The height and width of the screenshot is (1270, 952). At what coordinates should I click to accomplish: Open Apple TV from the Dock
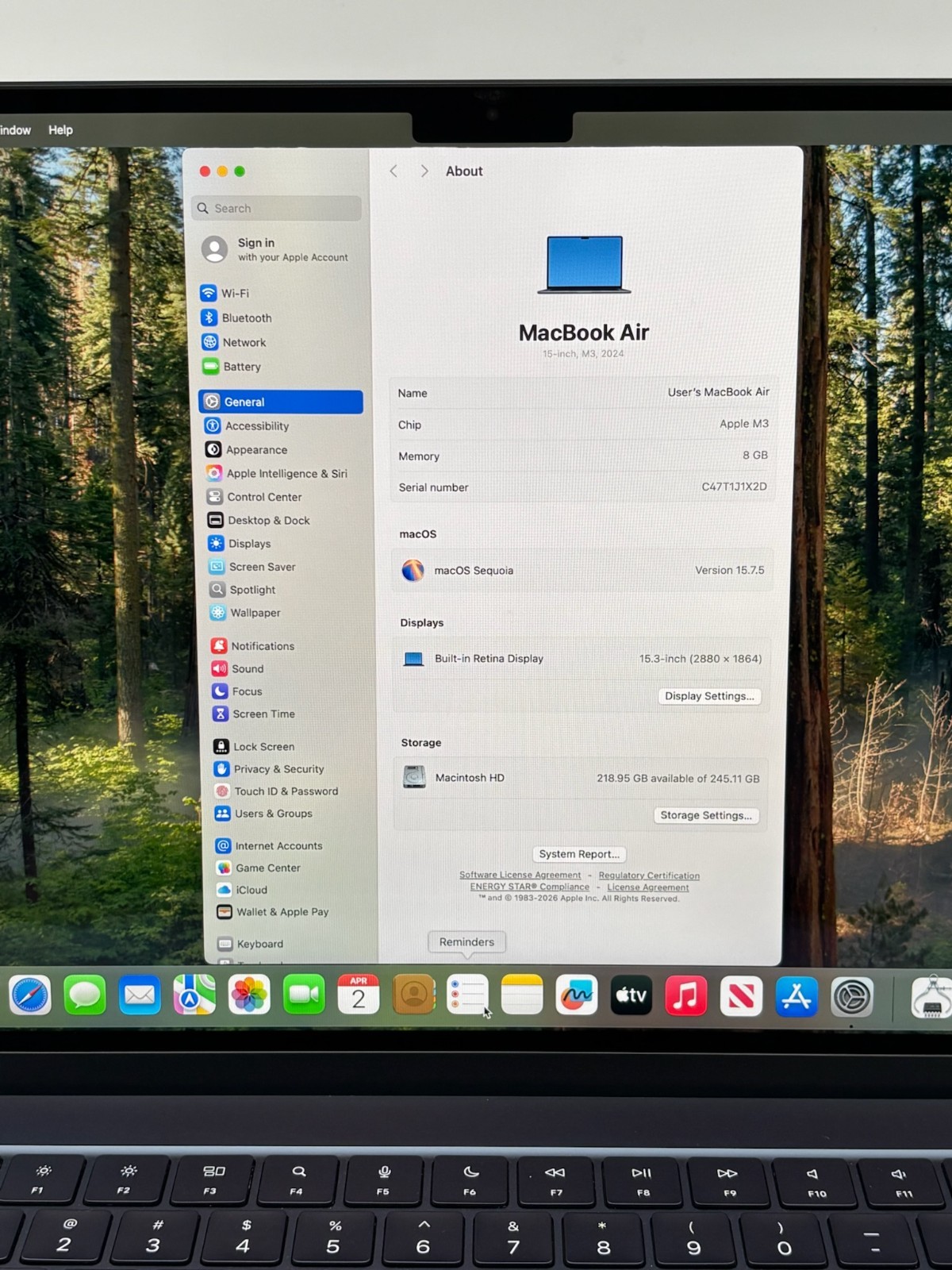(x=631, y=995)
